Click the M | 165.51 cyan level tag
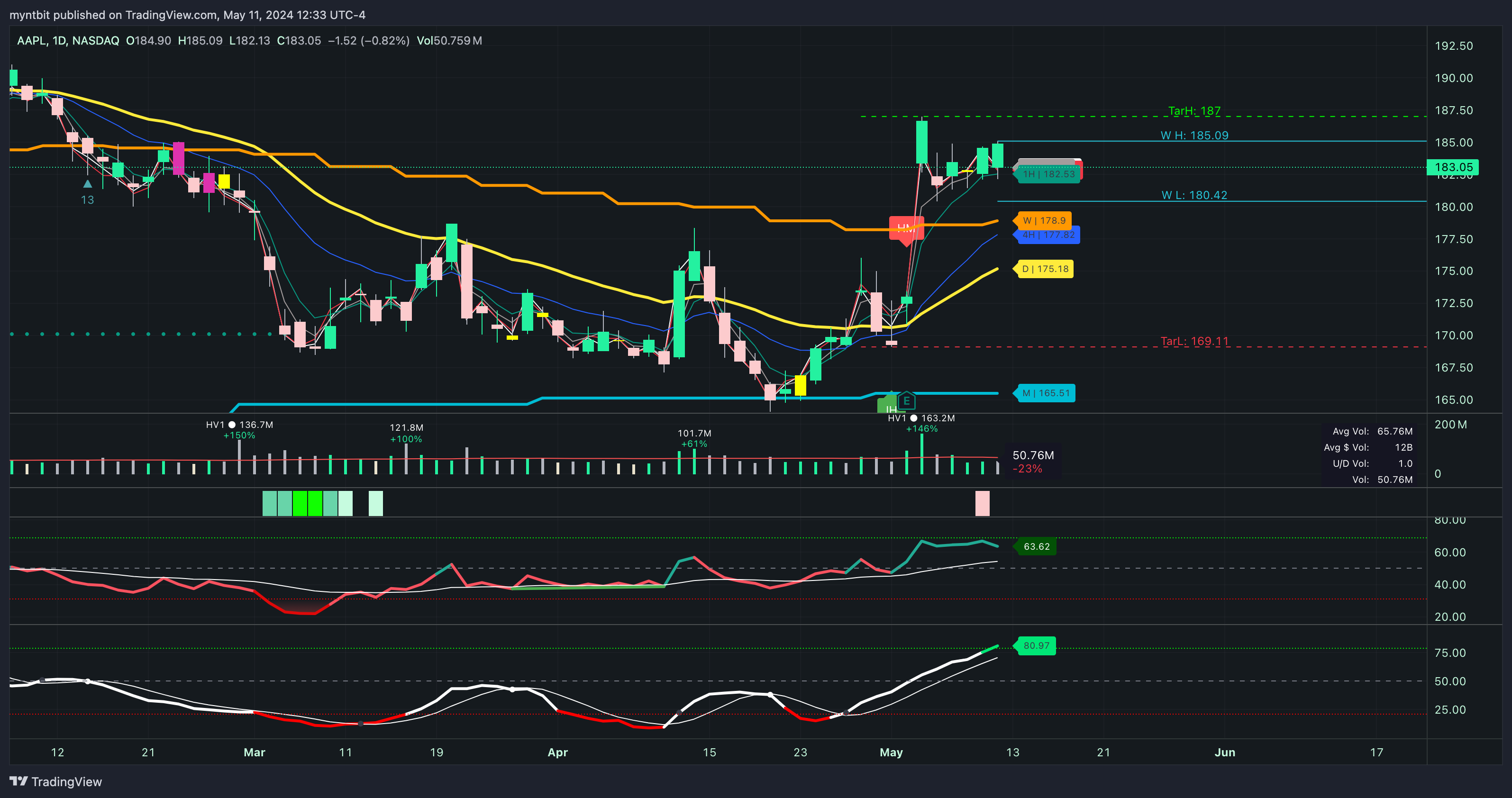The height and width of the screenshot is (798, 1512). coord(1045,393)
